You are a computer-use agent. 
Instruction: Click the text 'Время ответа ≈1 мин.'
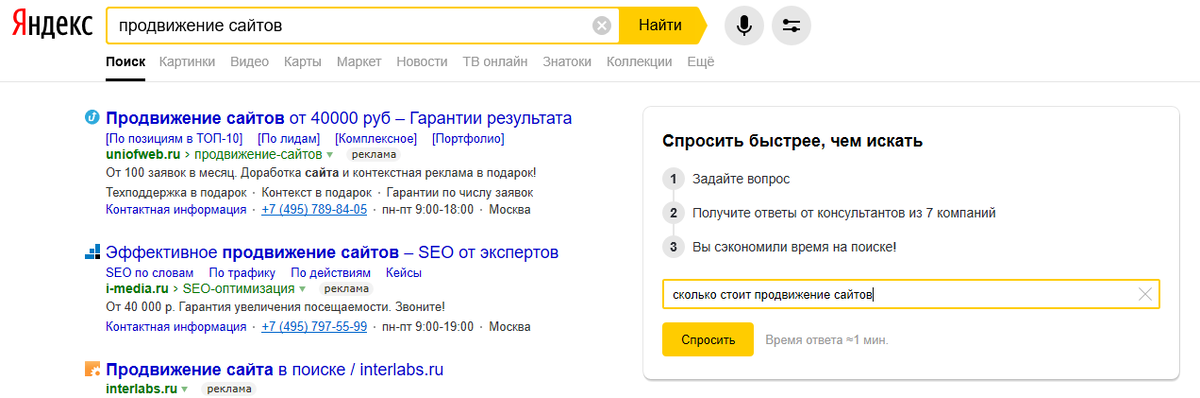[826, 340]
